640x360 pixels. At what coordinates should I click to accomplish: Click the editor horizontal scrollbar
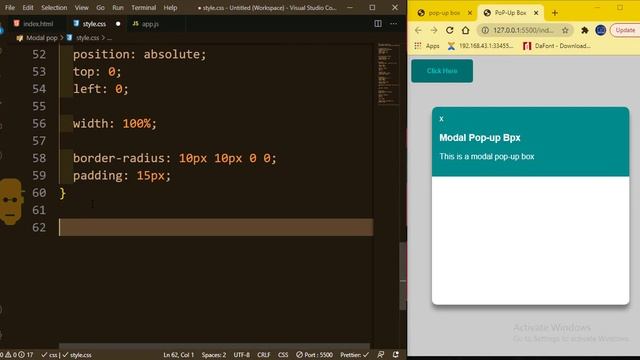pyautogui.click(x=215, y=346)
